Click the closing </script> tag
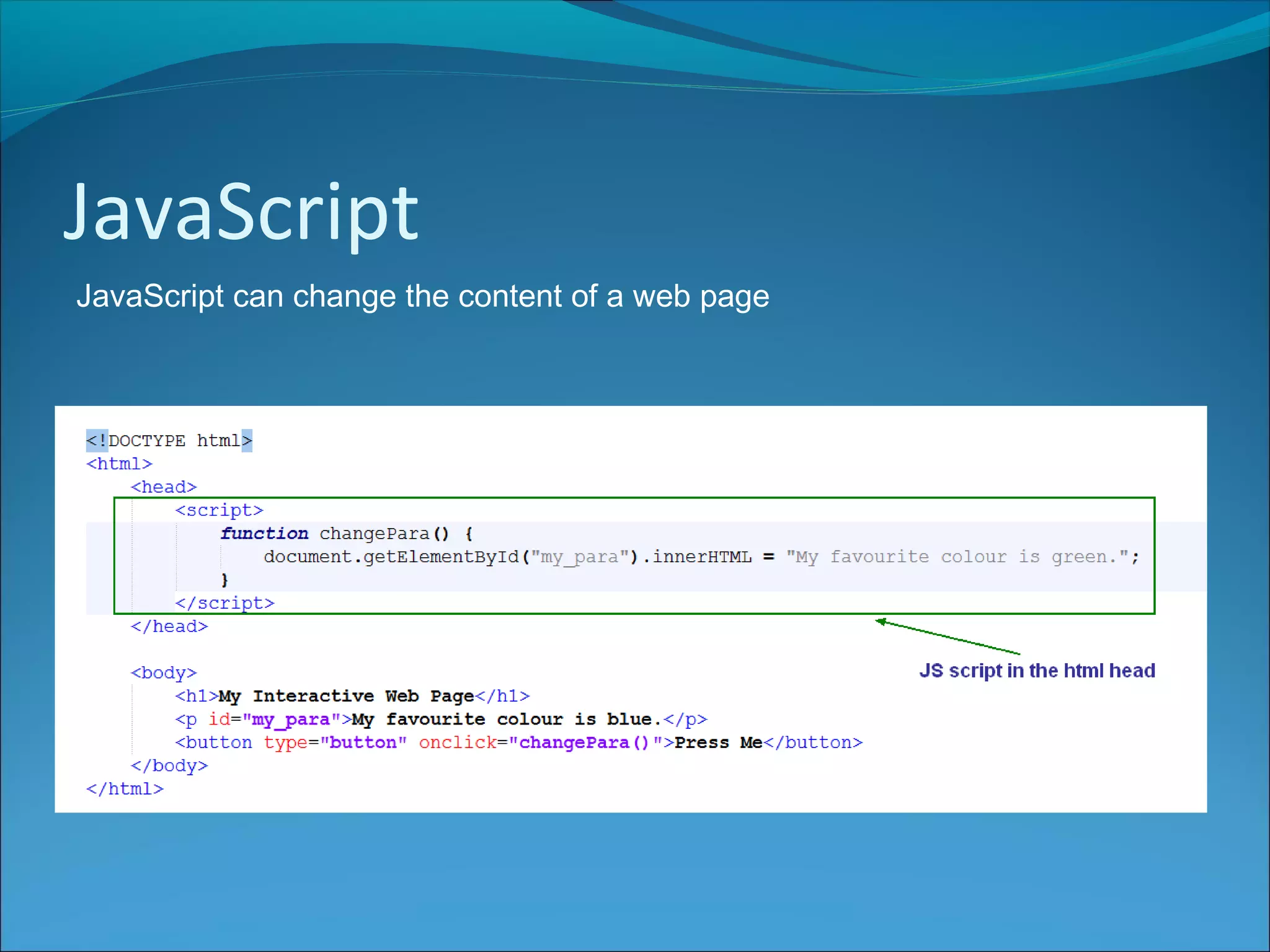This screenshot has height=952, width=1270. pyautogui.click(x=224, y=603)
